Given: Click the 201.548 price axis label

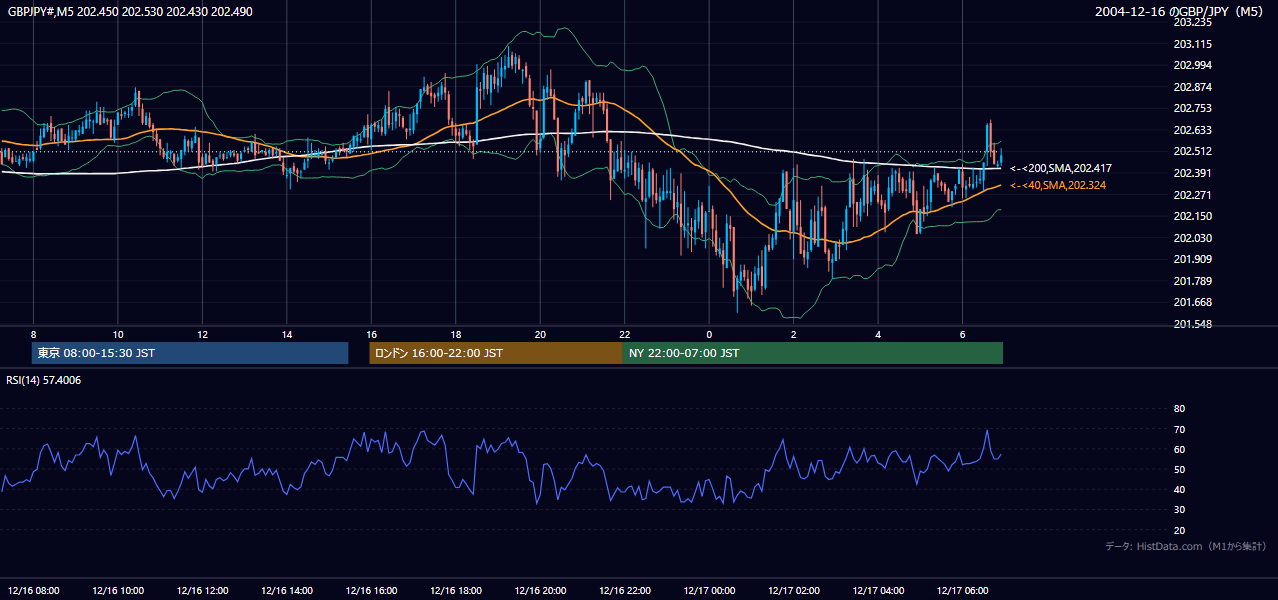Looking at the screenshot, I should point(1192,324).
